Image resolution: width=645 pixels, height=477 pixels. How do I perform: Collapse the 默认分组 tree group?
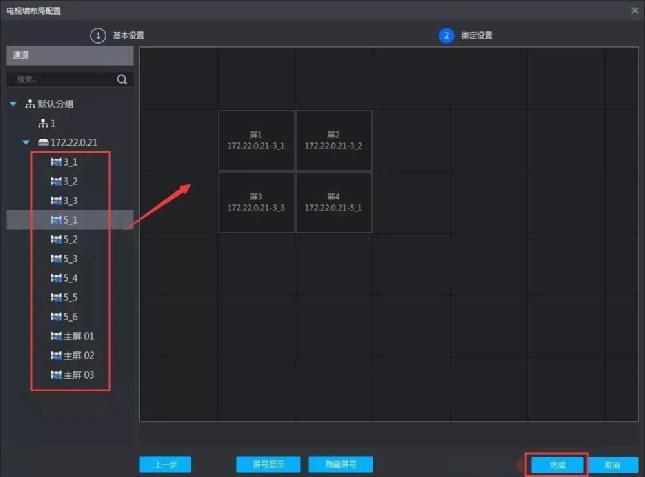13,104
